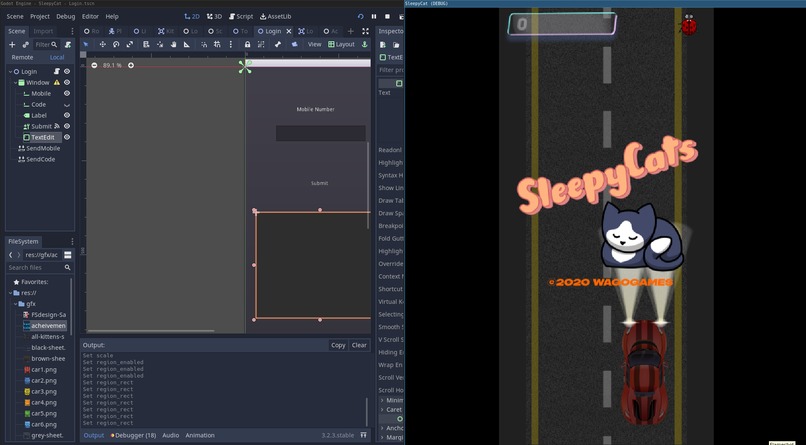Activate the Scale Mode tool
This screenshot has width=806, height=445.
[x=130, y=45]
